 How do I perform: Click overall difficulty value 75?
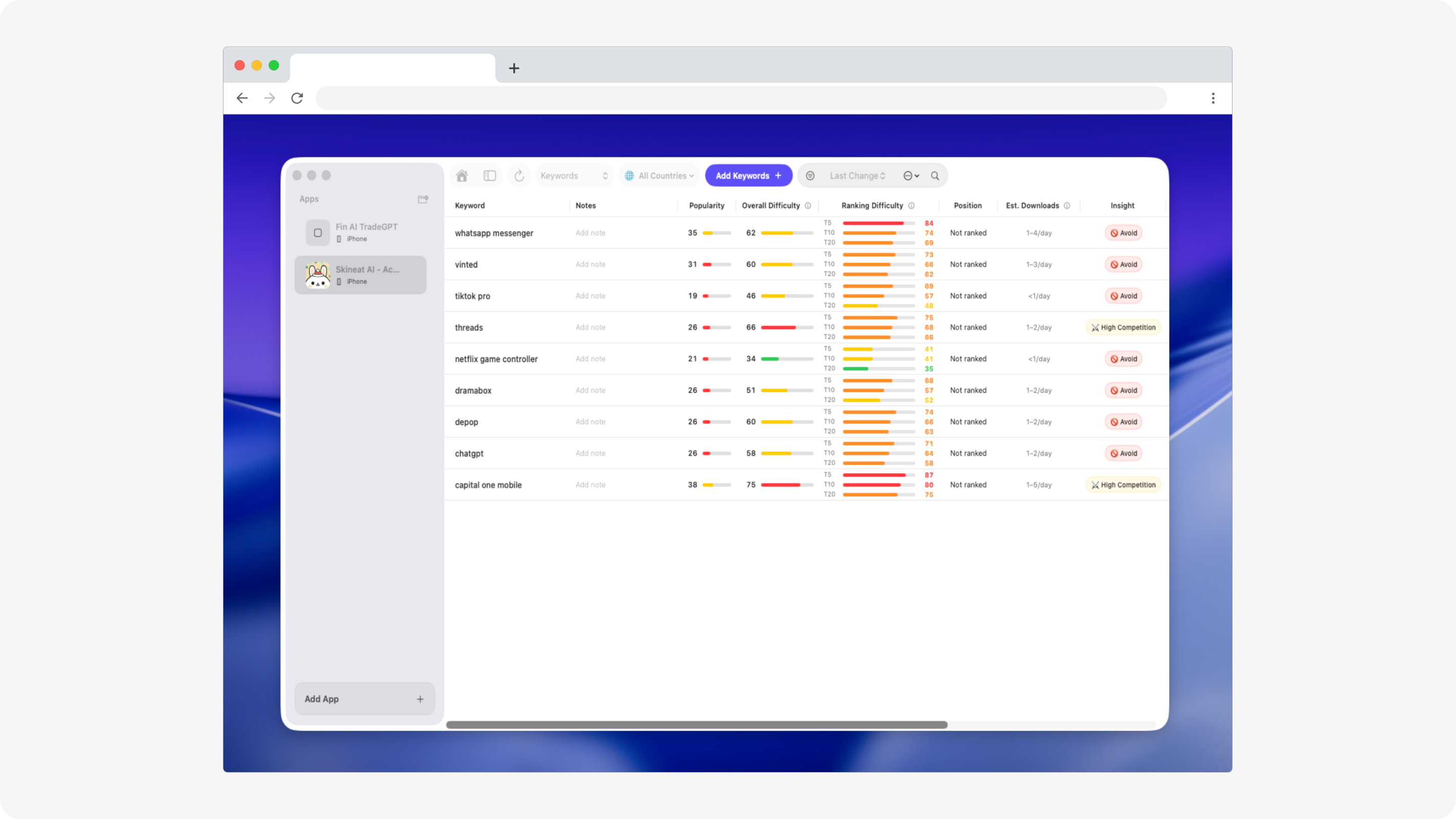[x=751, y=485]
